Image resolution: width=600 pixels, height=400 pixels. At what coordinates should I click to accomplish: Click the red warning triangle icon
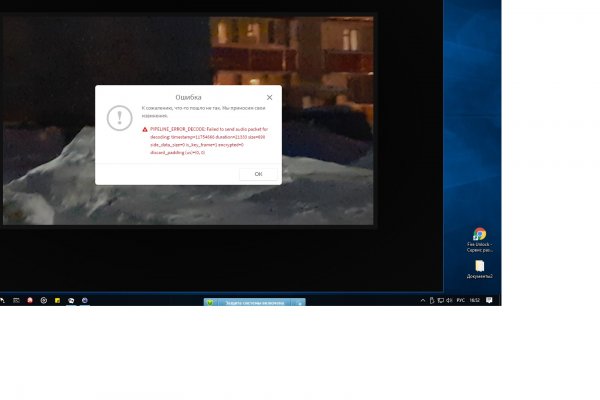[x=144, y=130]
